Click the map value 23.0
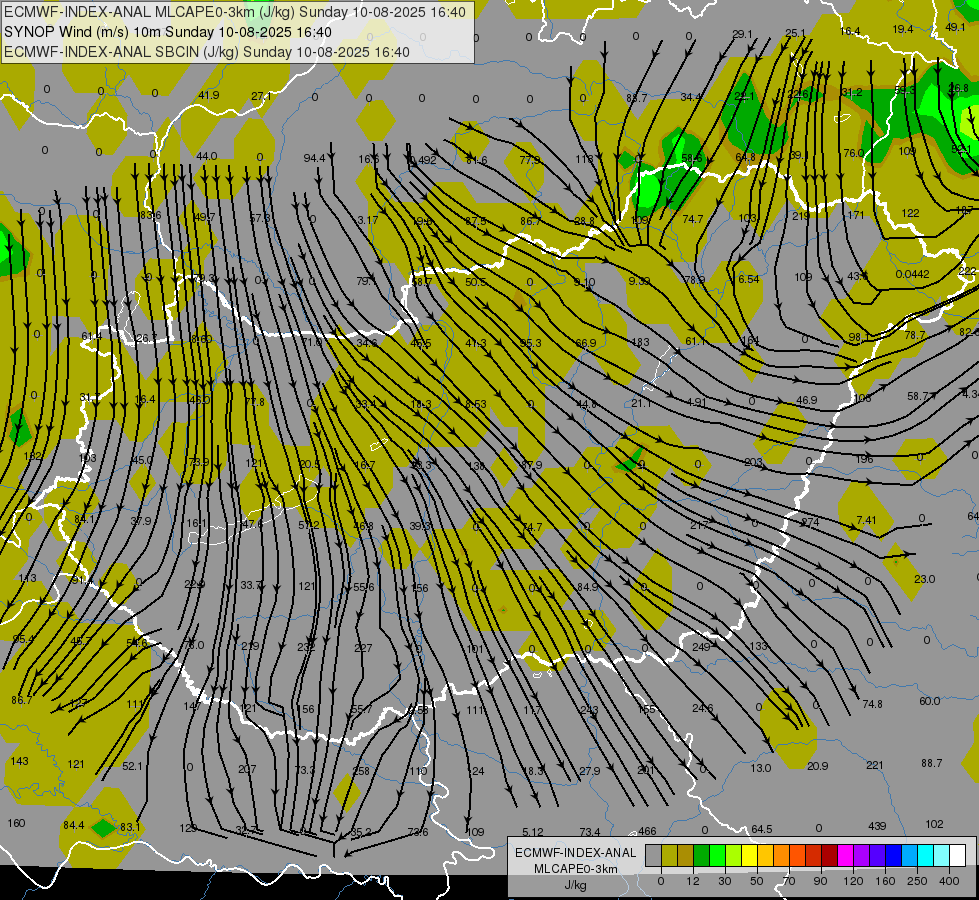This screenshot has width=979, height=900. tap(924, 579)
